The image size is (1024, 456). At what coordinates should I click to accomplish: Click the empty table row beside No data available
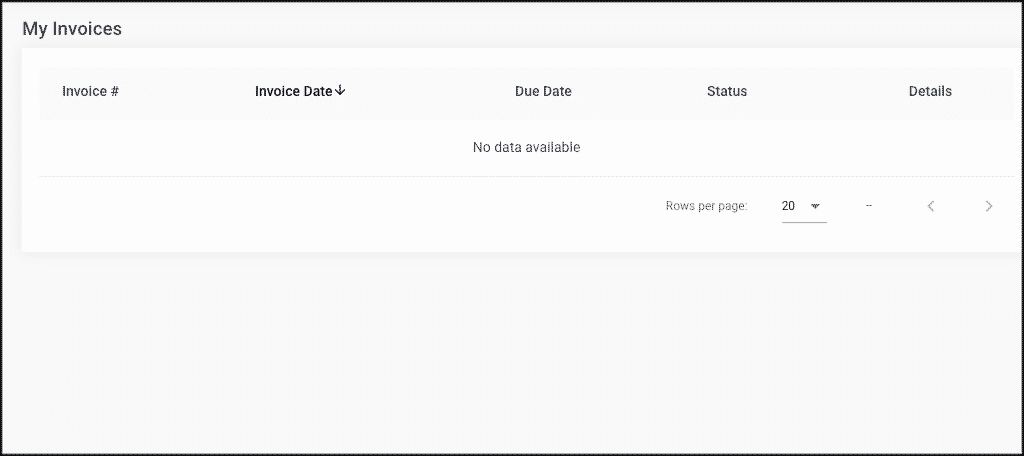pyautogui.click(x=261, y=148)
